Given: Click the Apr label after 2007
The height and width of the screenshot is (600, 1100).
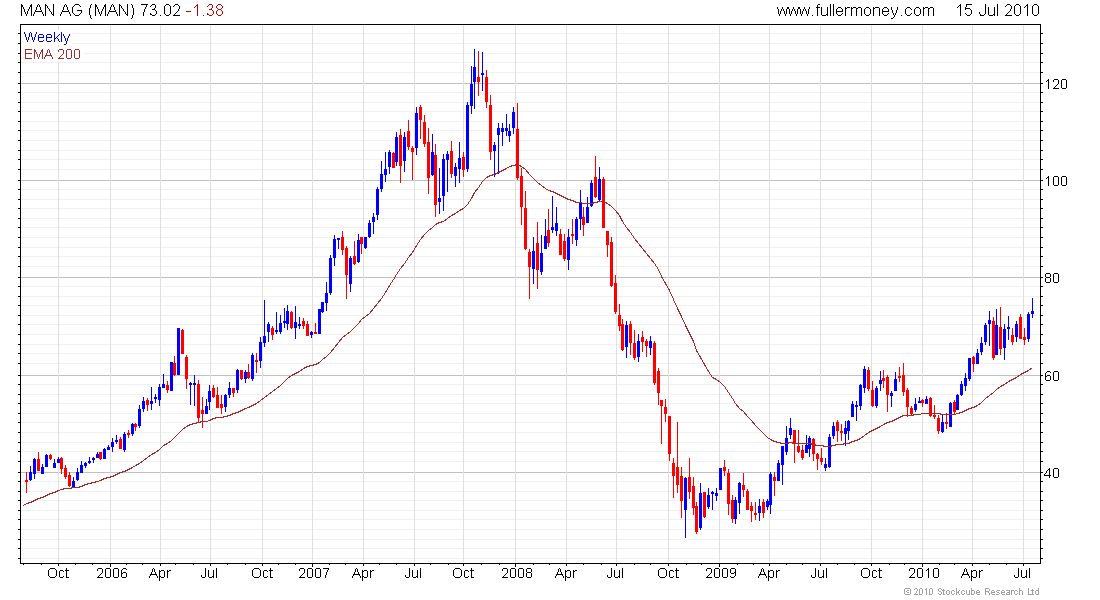Looking at the screenshot, I should (363, 573).
